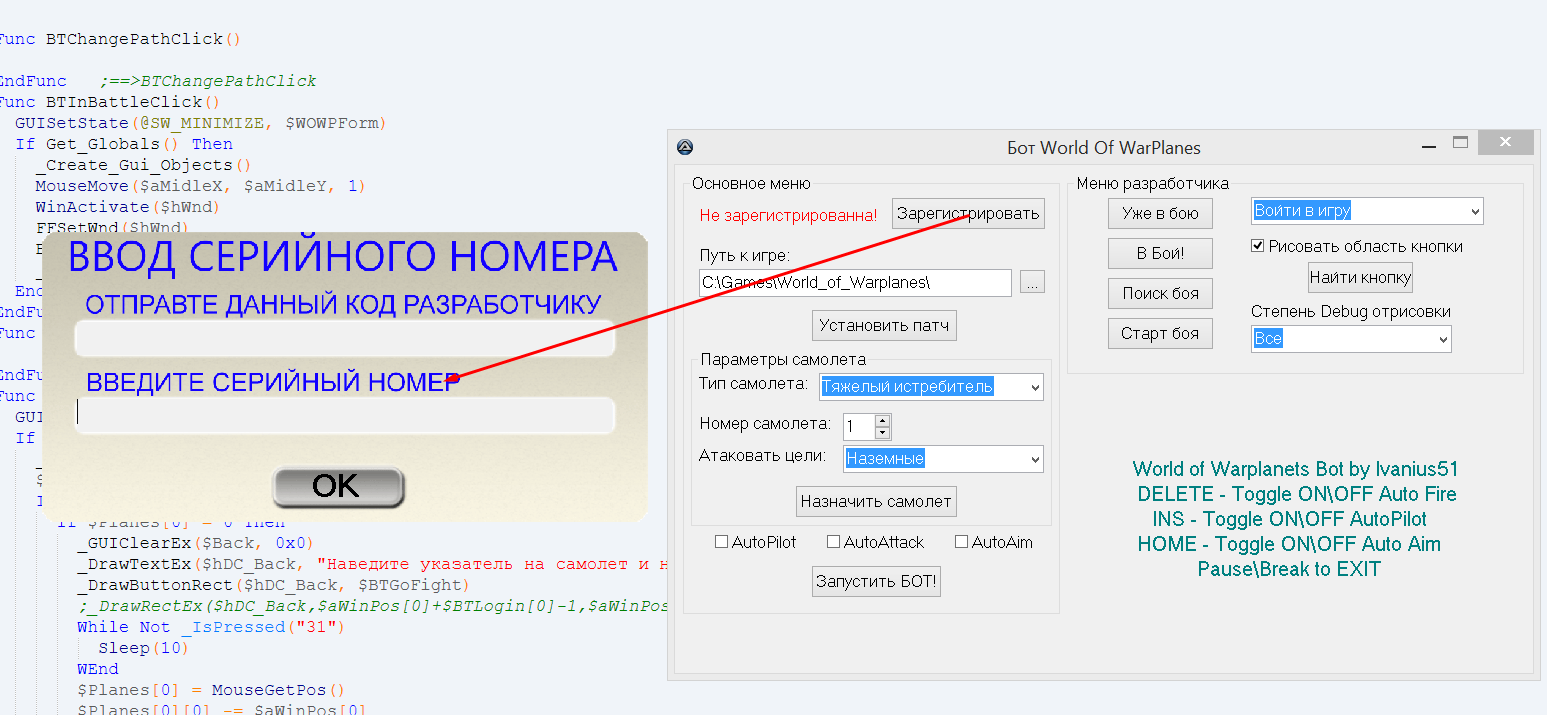
Task: Enable the AutoPilot checkbox
Action: click(x=721, y=542)
